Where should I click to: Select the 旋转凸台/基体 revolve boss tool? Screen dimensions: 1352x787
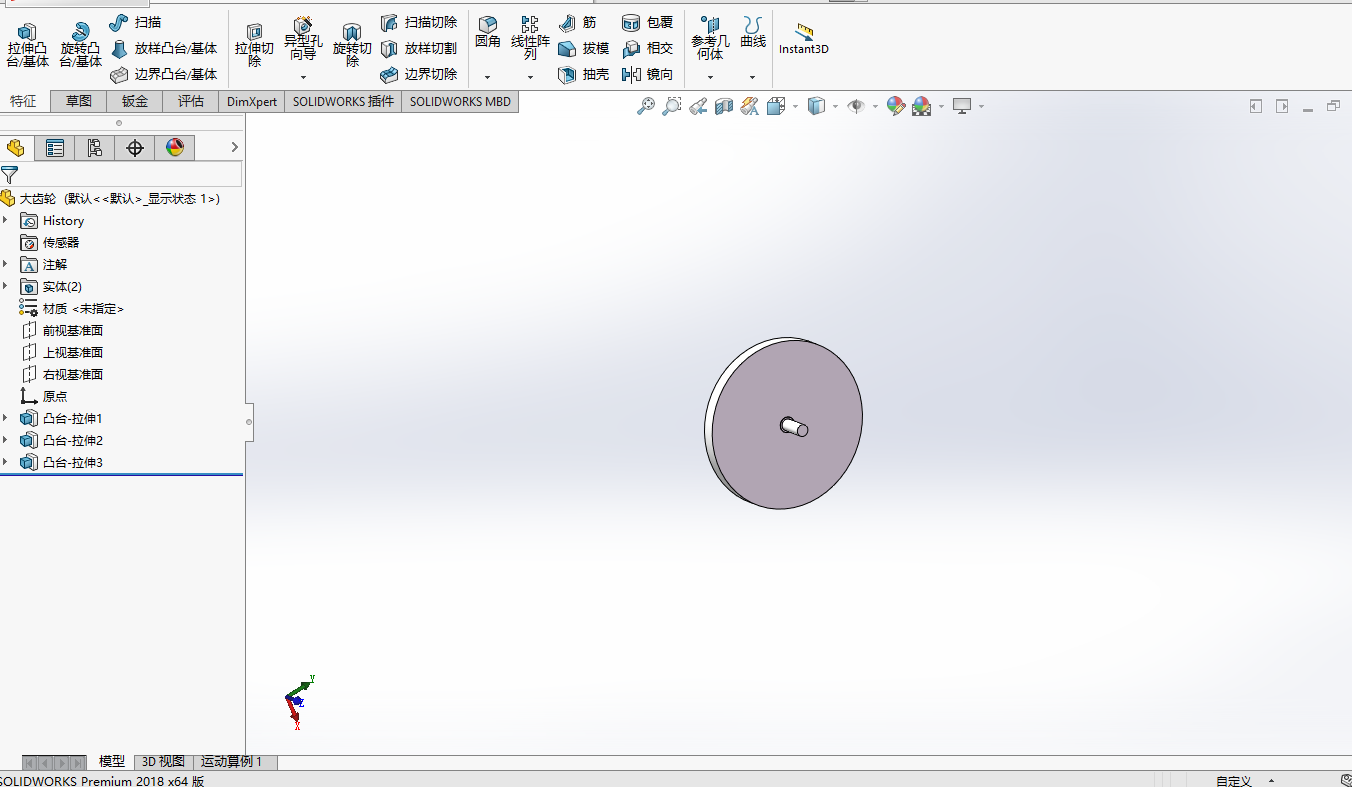(80, 45)
